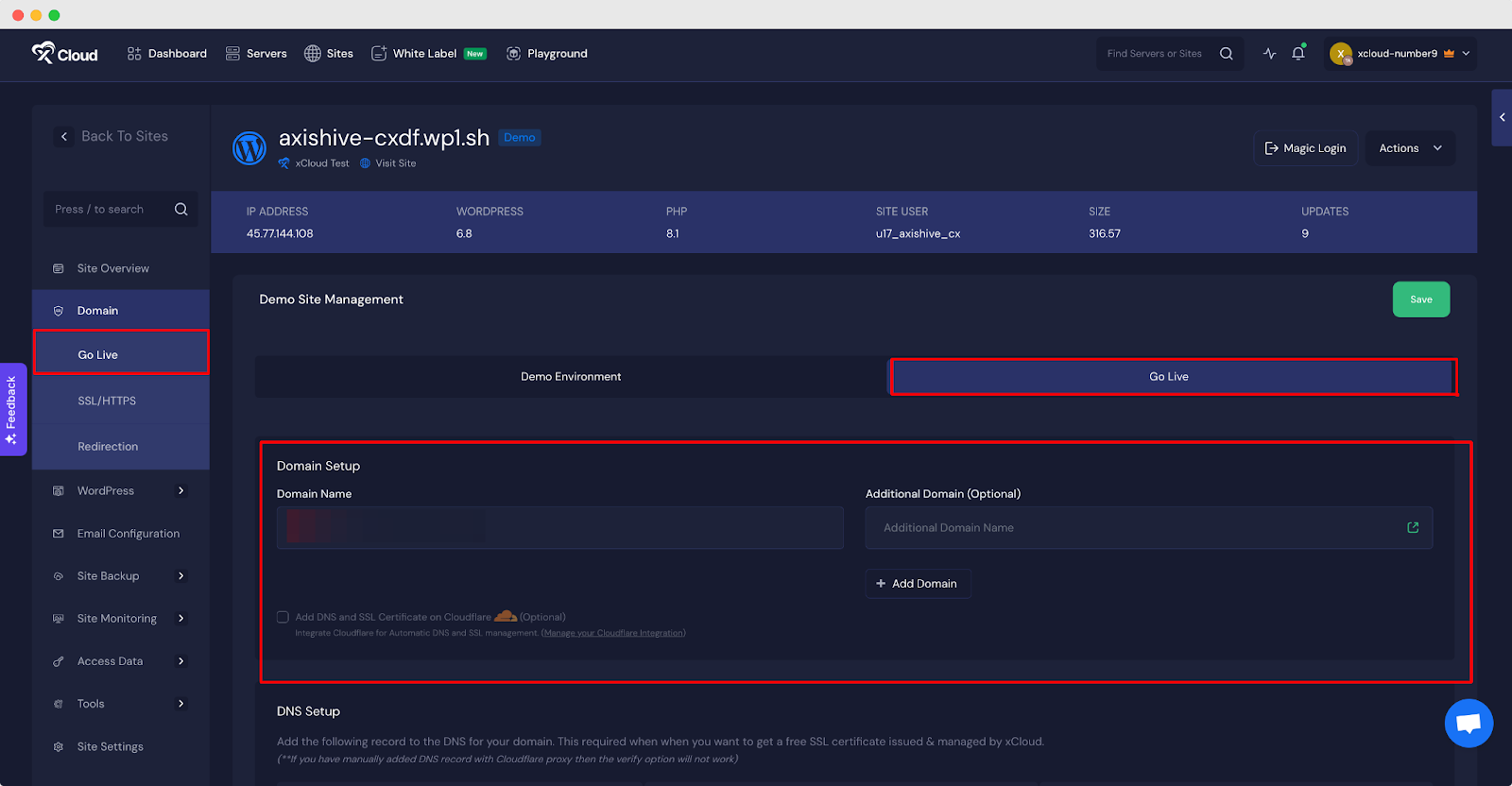Expand the Site Backup section chevron
Image resolution: width=1512 pixels, height=786 pixels.
(181, 576)
